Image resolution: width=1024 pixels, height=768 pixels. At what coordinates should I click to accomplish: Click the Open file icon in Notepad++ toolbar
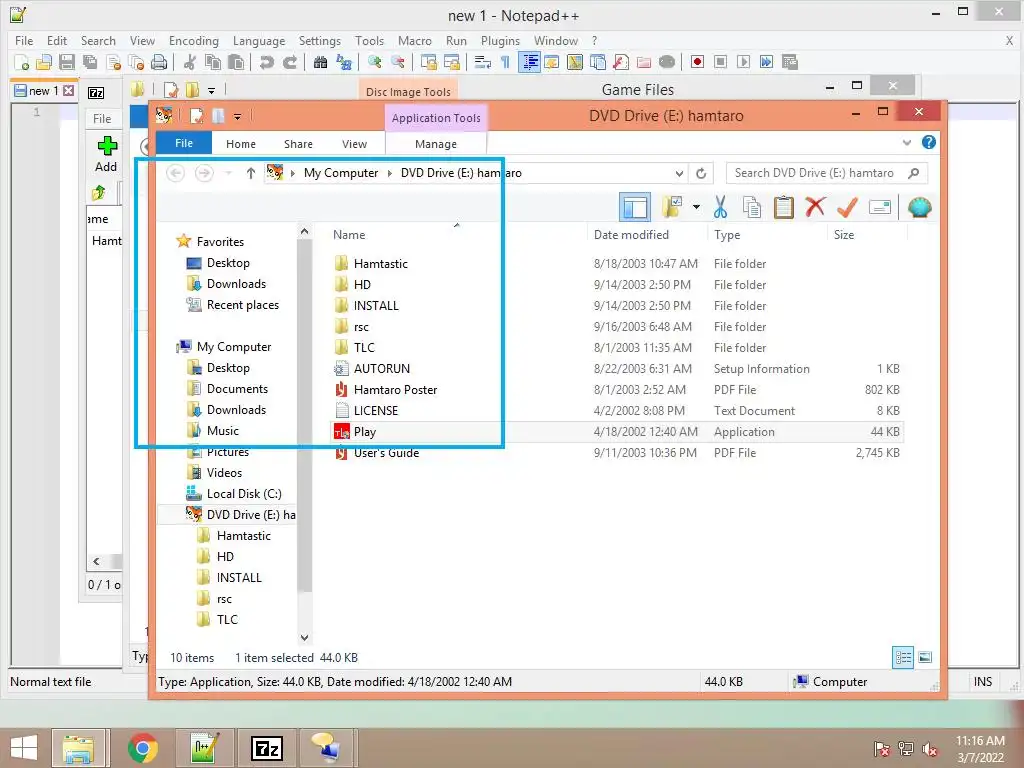[44, 62]
